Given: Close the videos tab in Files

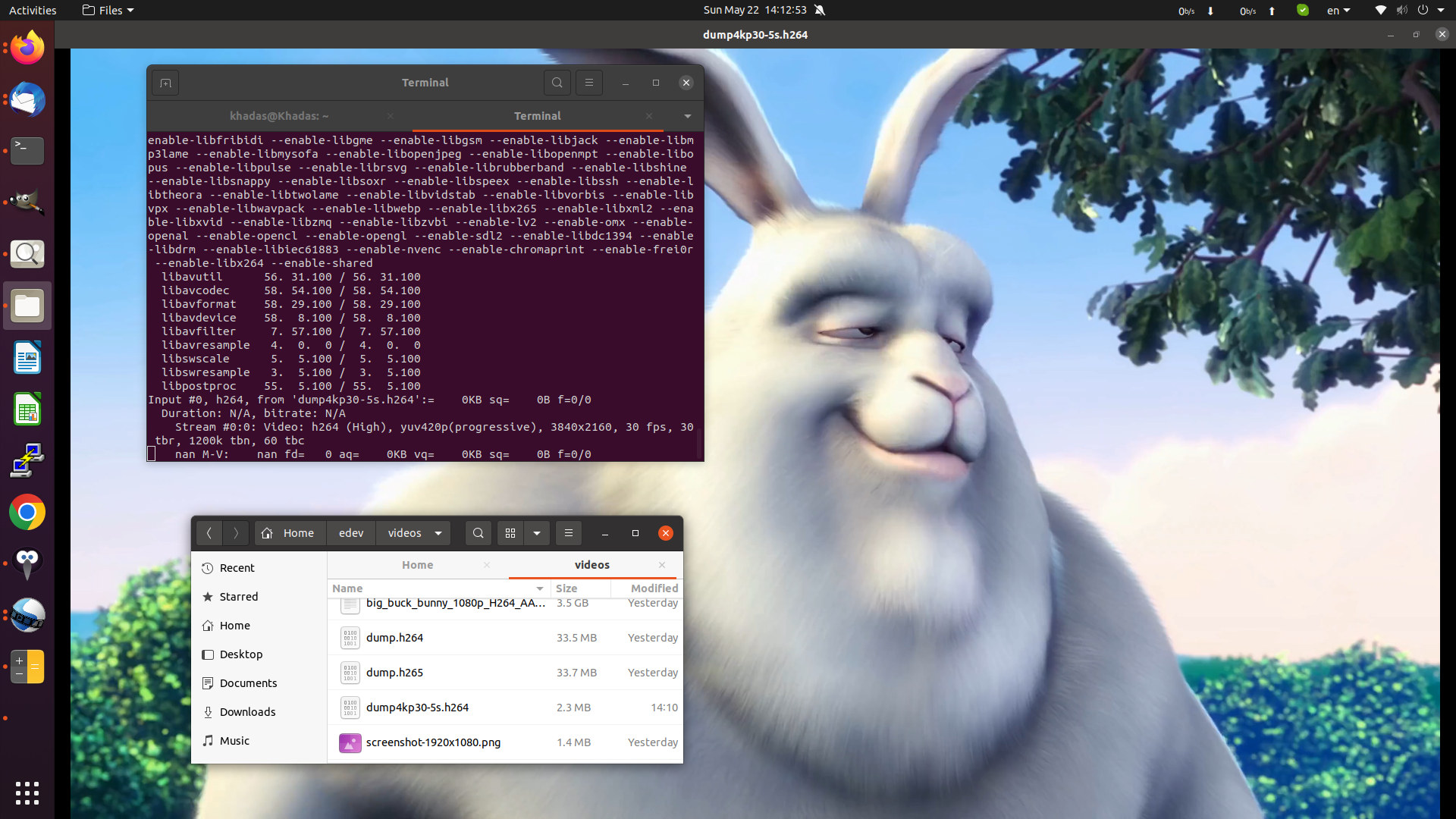Looking at the screenshot, I should 662,565.
